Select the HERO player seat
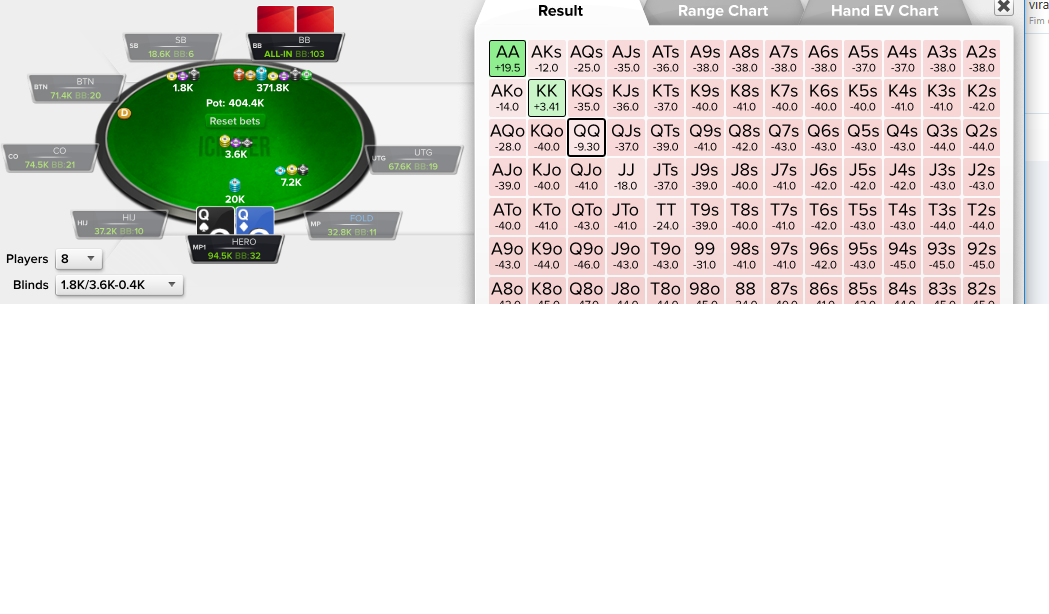Viewport: 1049px width, 614px height. (x=235, y=249)
